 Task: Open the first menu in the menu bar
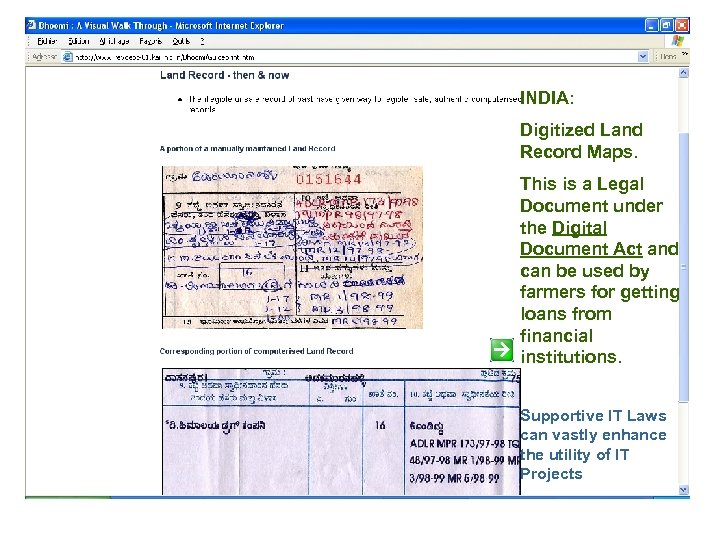[x=46, y=41]
